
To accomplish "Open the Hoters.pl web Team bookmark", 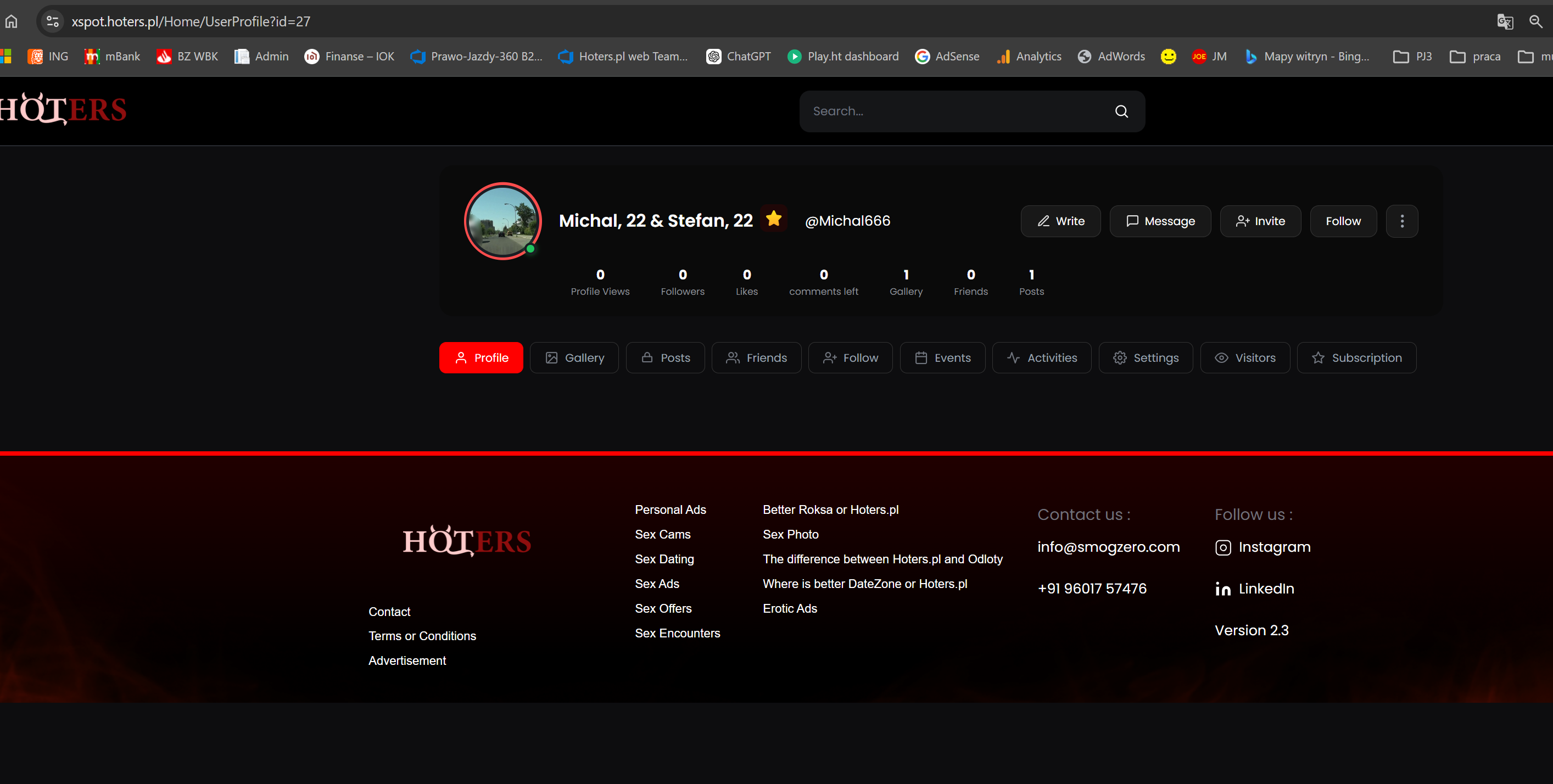I will click(x=623, y=57).
